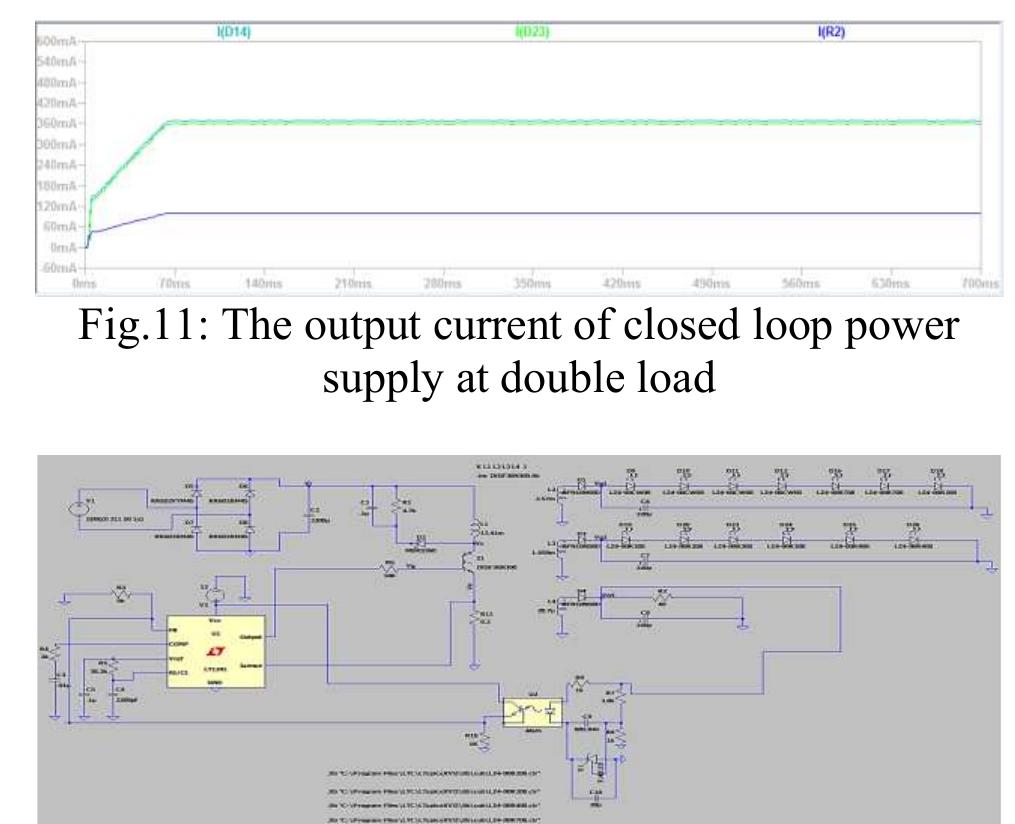Click the optocoupler U2 symbol
The height and width of the screenshot is (824, 1015).
[531, 711]
